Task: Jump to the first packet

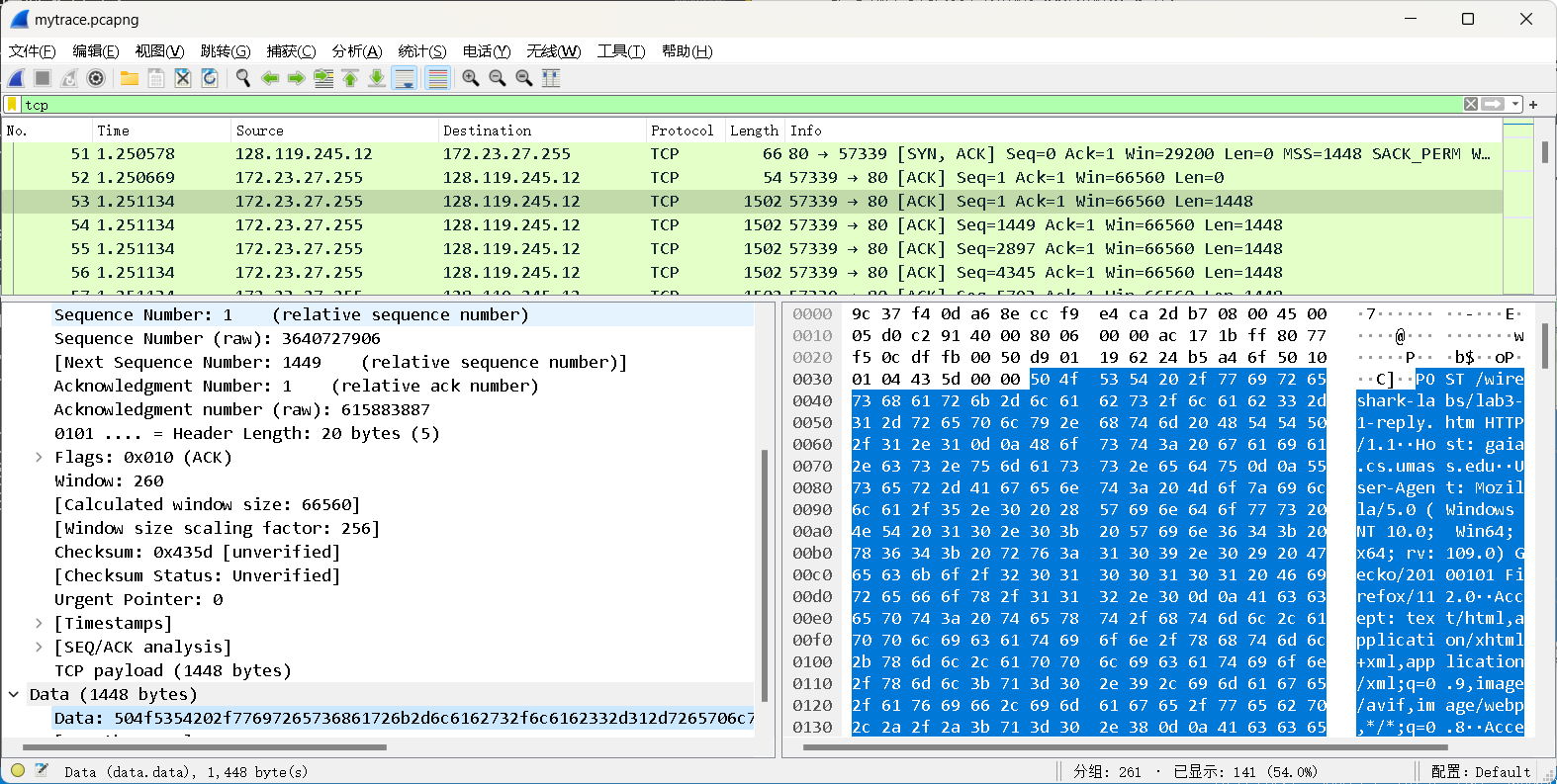Action: click(x=350, y=78)
